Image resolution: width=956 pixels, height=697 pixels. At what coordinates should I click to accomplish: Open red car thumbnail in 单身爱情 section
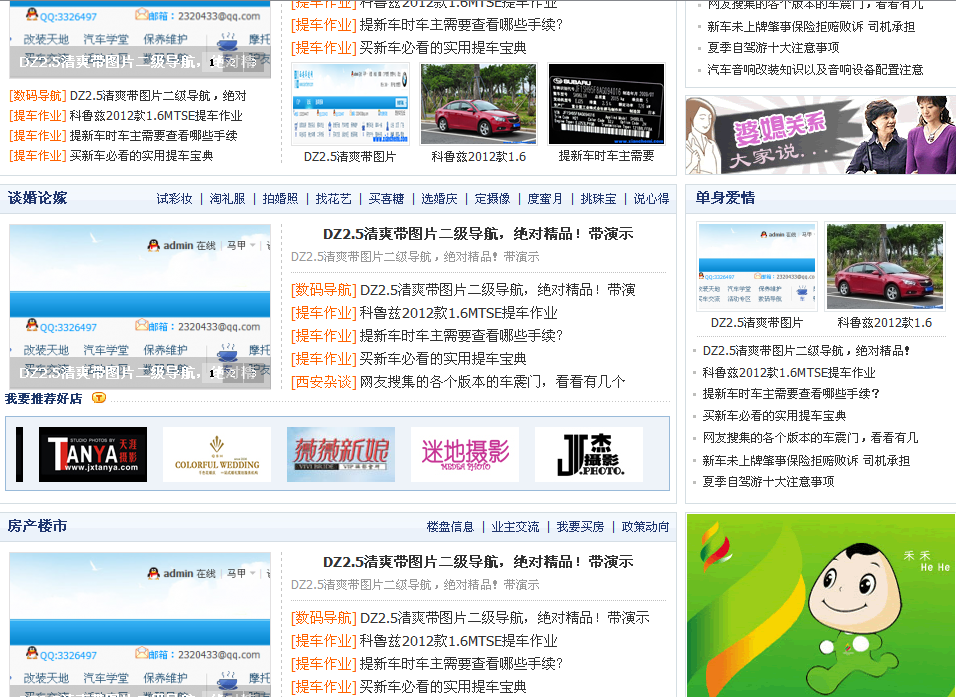(885, 266)
